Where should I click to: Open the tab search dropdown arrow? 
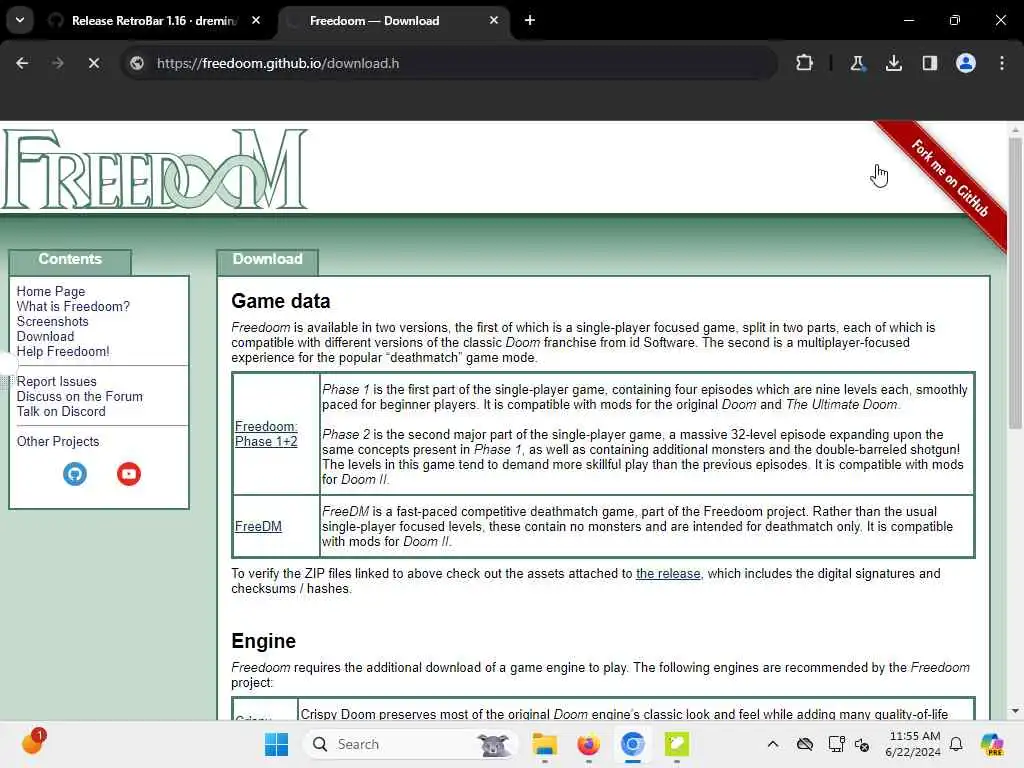point(20,20)
